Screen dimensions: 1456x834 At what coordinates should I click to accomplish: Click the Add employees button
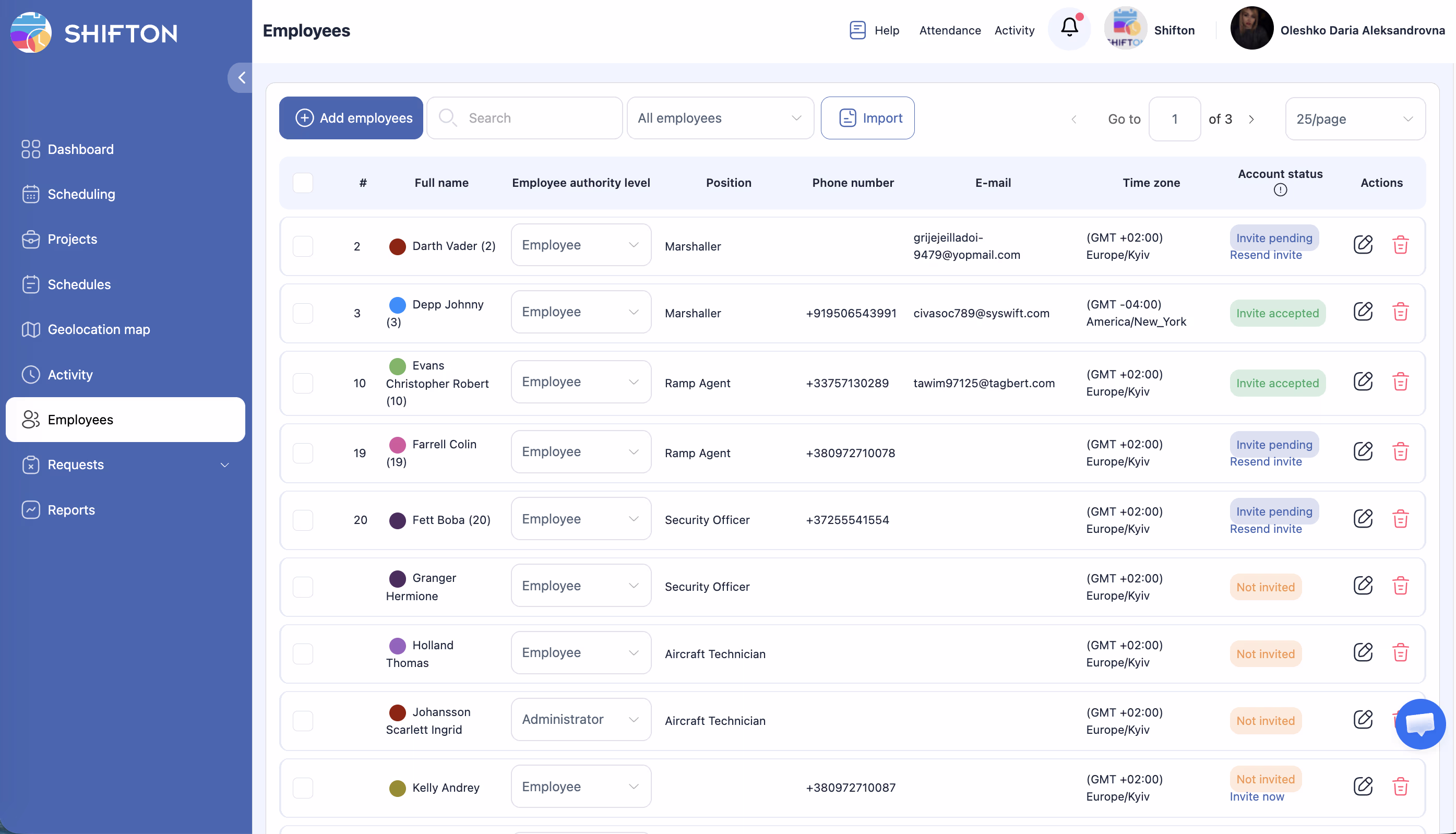tap(351, 118)
